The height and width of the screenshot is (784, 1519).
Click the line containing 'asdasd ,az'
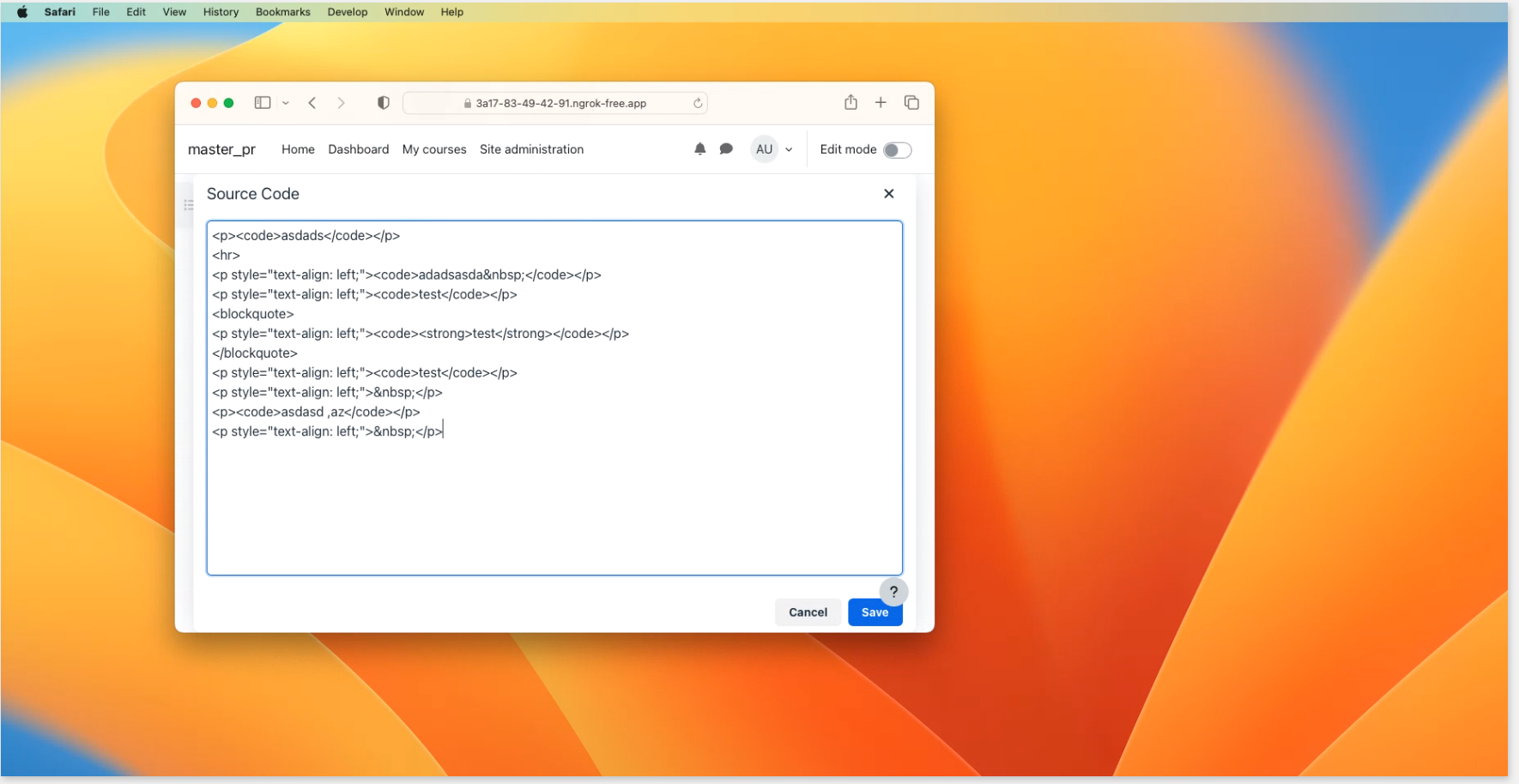(316, 412)
